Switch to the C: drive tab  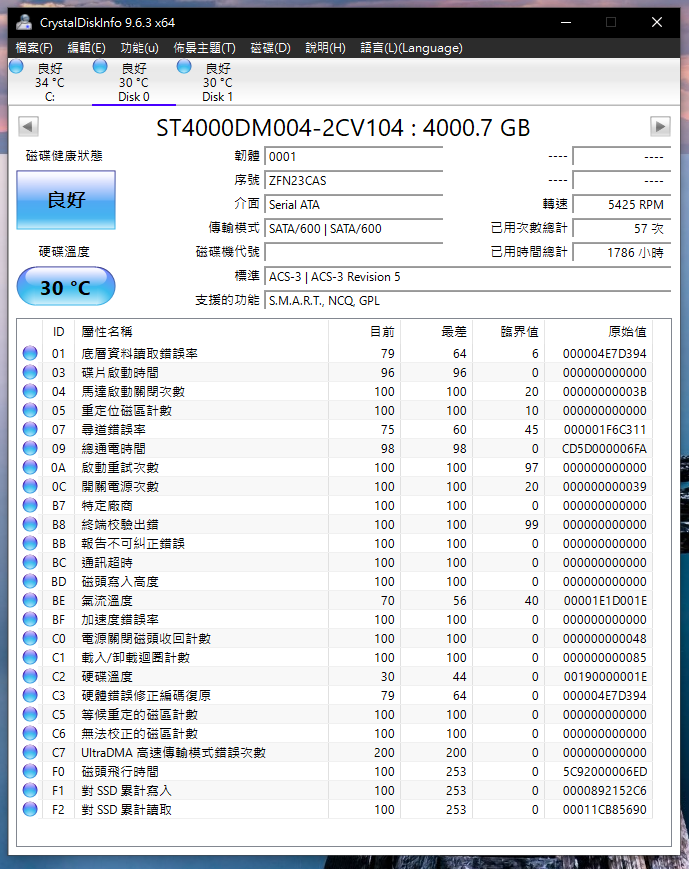tap(50, 82)
